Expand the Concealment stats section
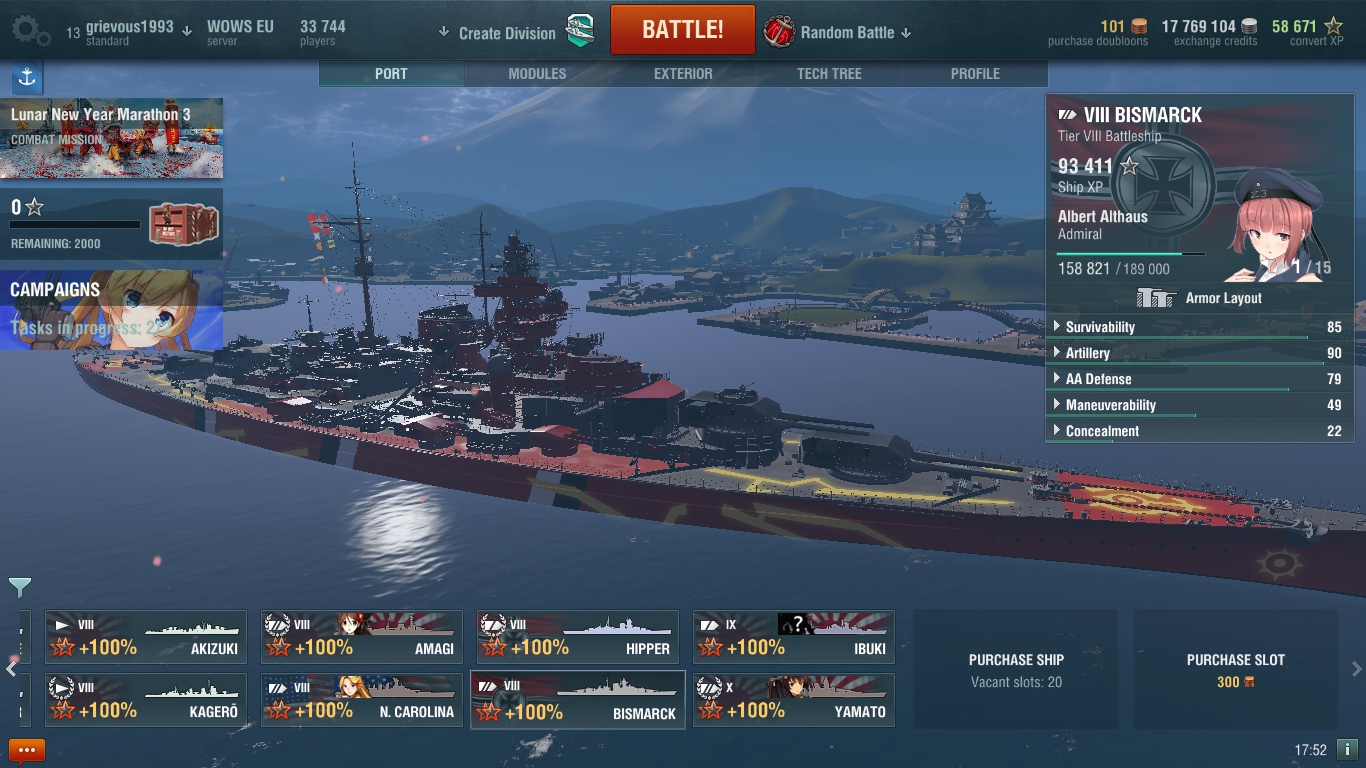Viewport: 1366px width, 768px height. tap(1198, 431)
